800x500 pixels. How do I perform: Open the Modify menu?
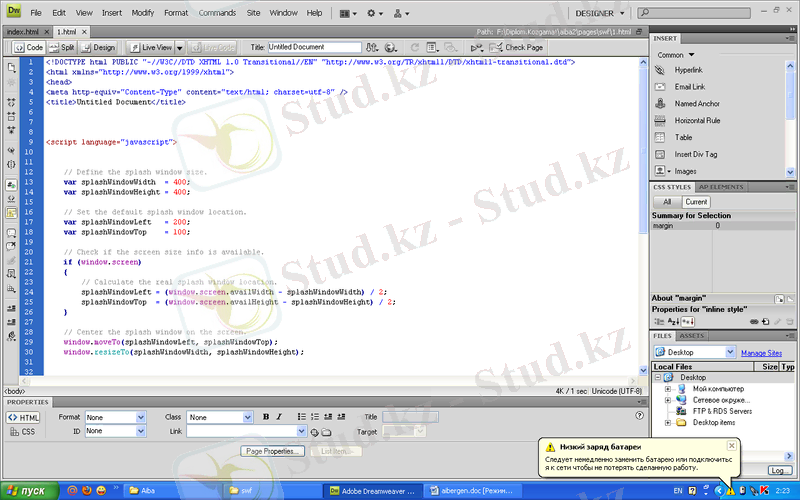pos(142,13)
